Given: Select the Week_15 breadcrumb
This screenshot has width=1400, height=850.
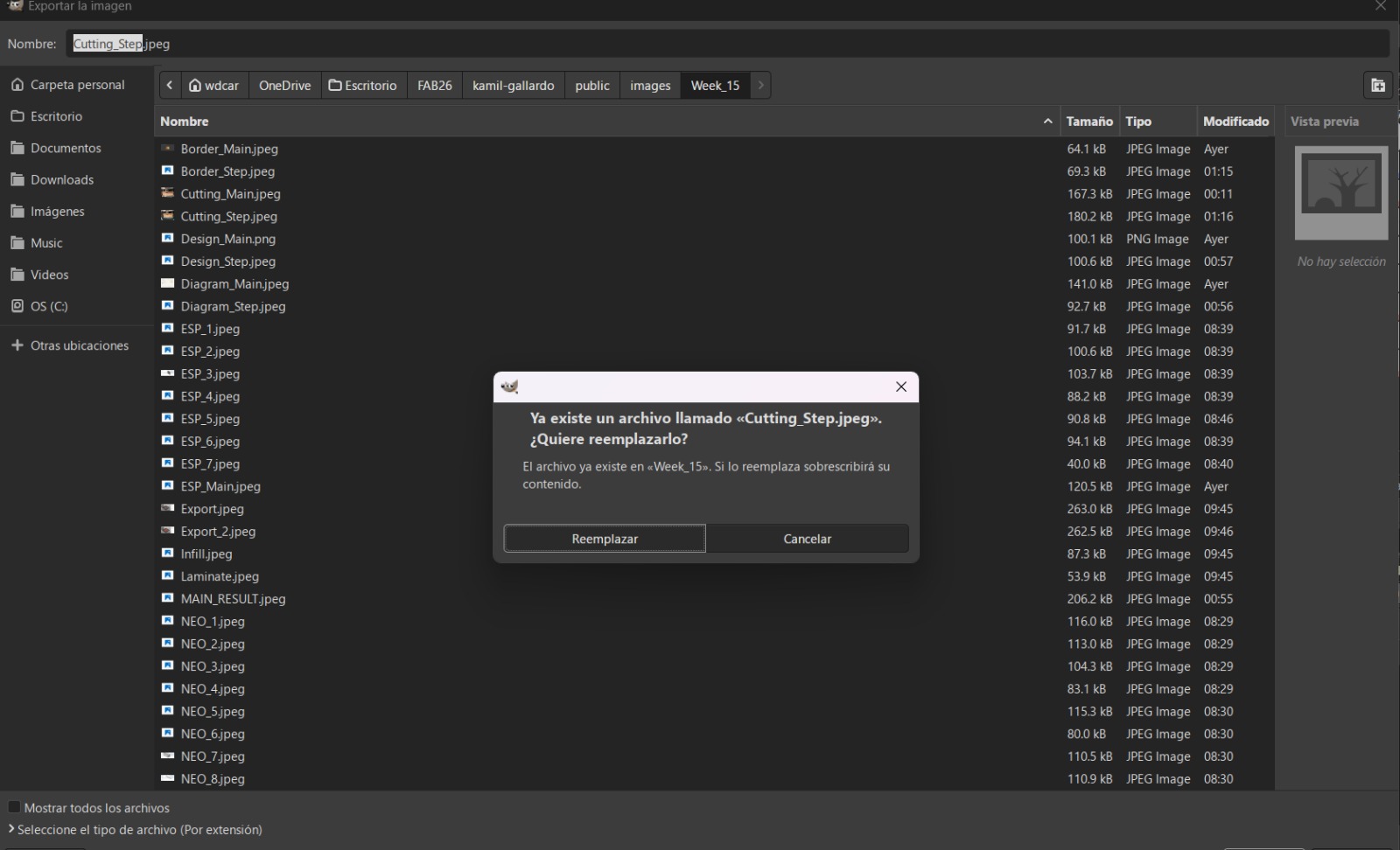Looking at the screenshot, I should [715, 85].
